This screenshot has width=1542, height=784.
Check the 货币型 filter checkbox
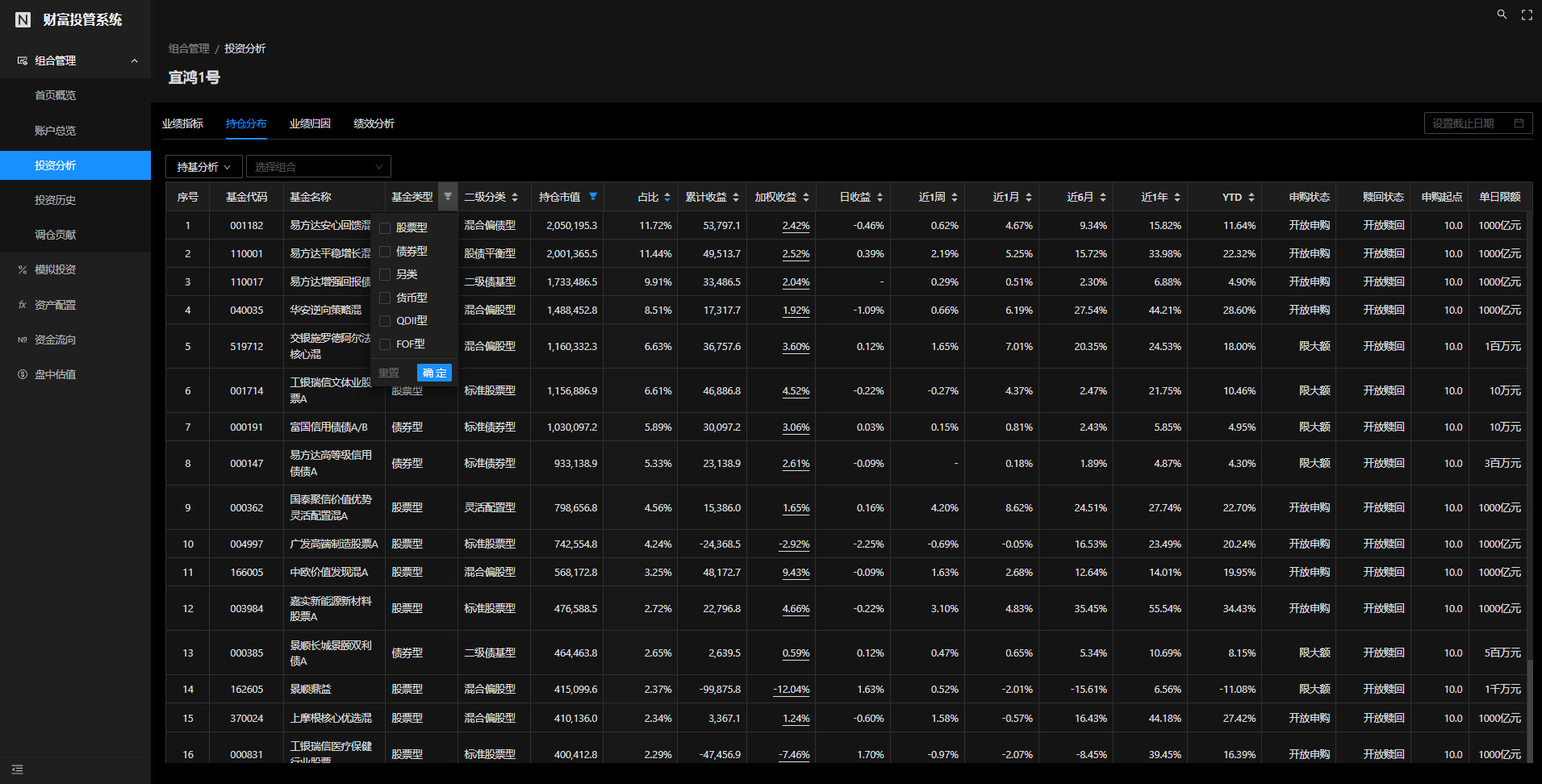[x=385, y=298]
